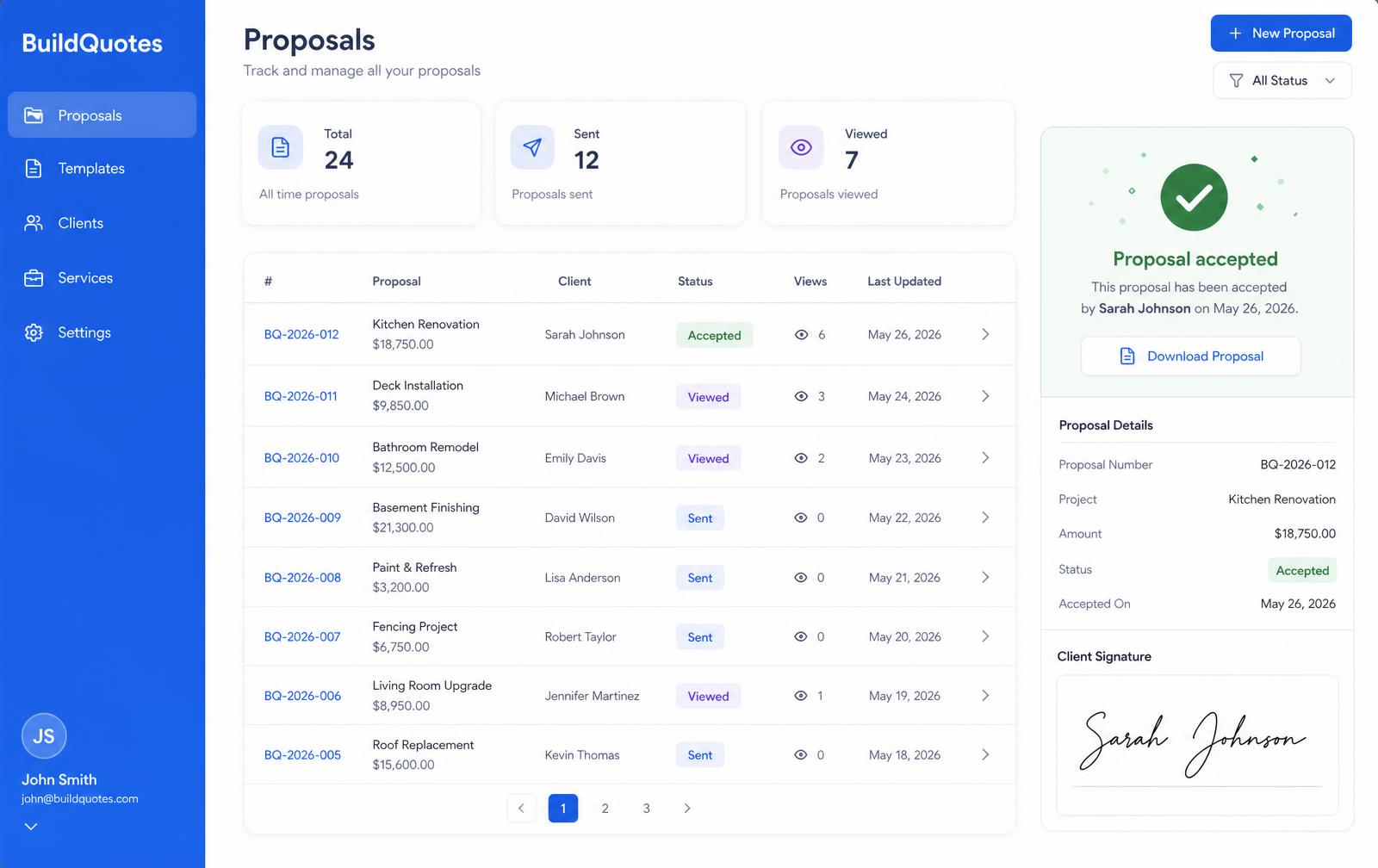The image size is (1378, 868).
Task: Click client name Jennifer Martinez
Action: [x=592, y=696]
